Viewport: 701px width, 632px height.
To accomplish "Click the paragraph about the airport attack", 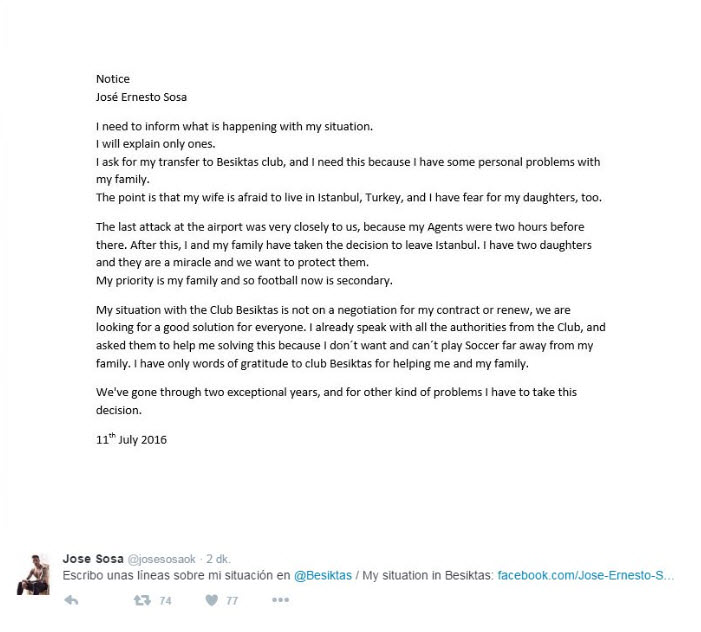I will click(x=343, y=244).
